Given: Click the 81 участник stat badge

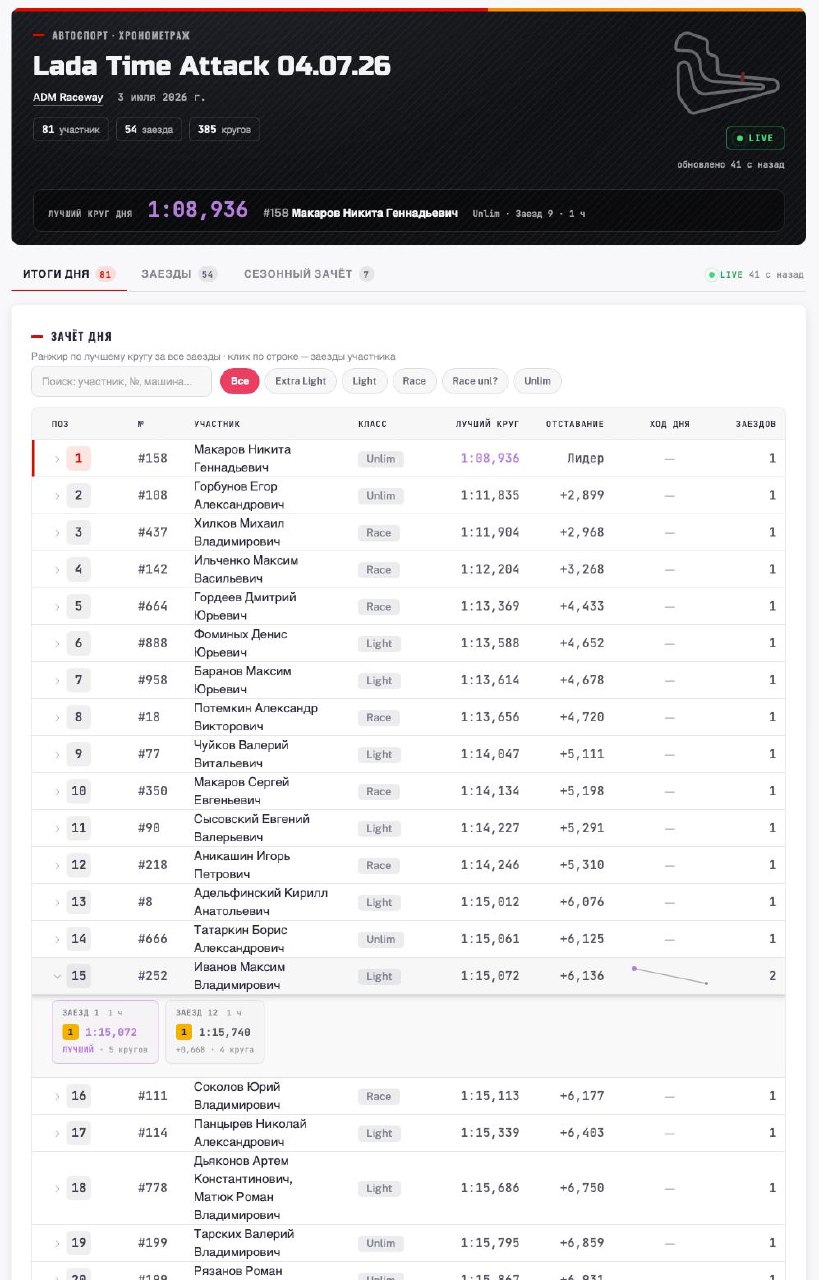Looking at the screenshot, I should 71,129.
